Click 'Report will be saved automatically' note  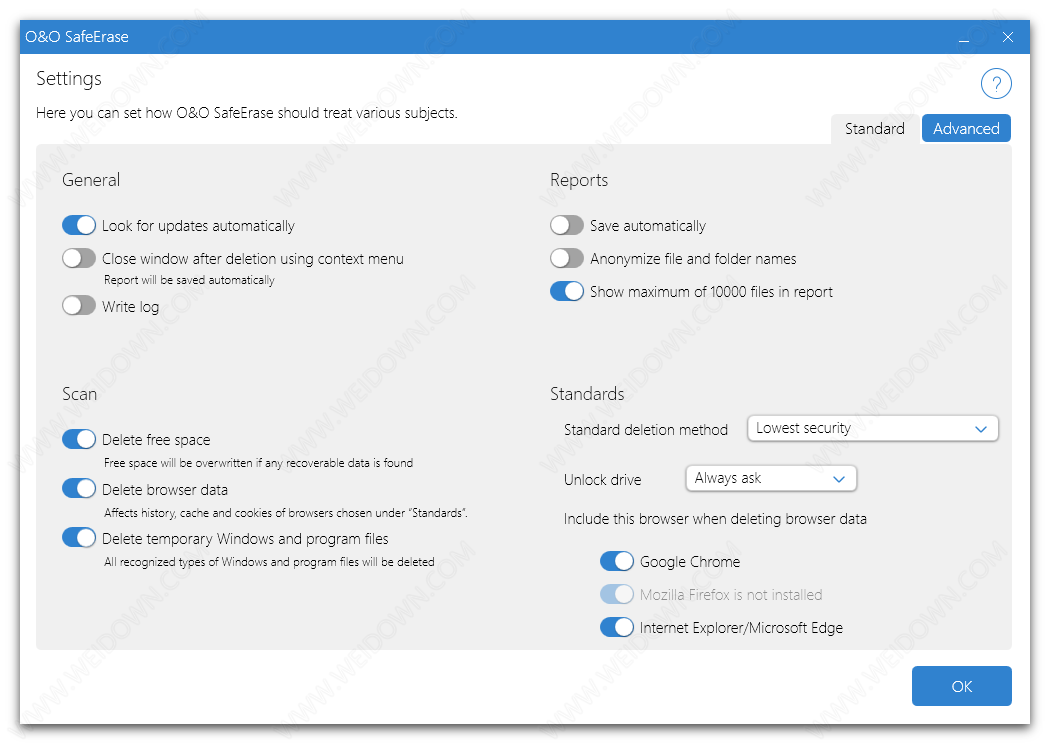pyautogui.click(x=190, y=280)
